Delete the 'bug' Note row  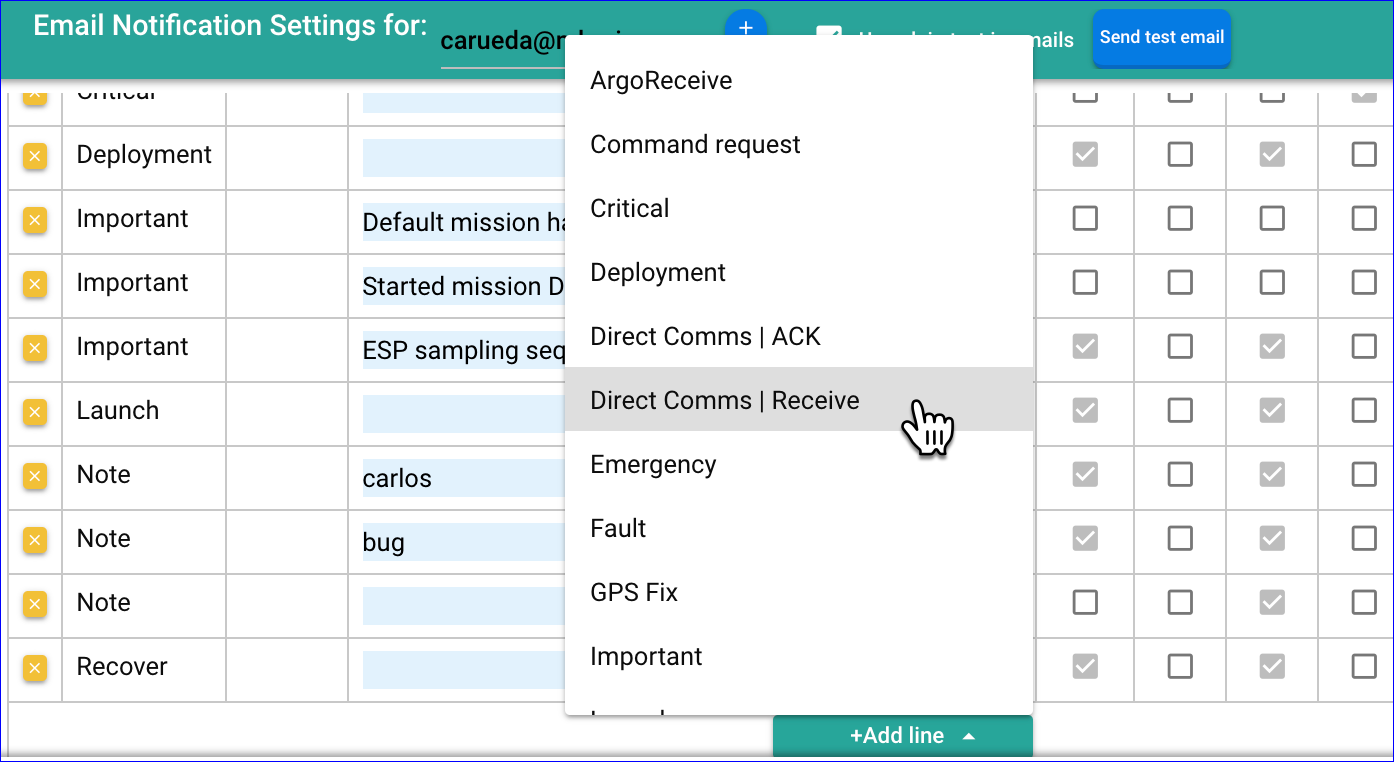pos(35,540)
